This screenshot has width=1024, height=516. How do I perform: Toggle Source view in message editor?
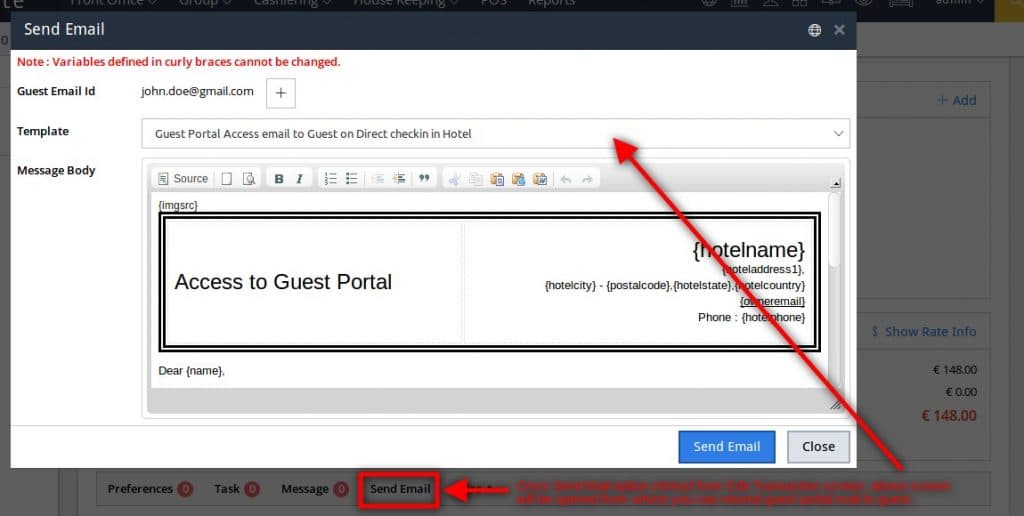point(183,178)
